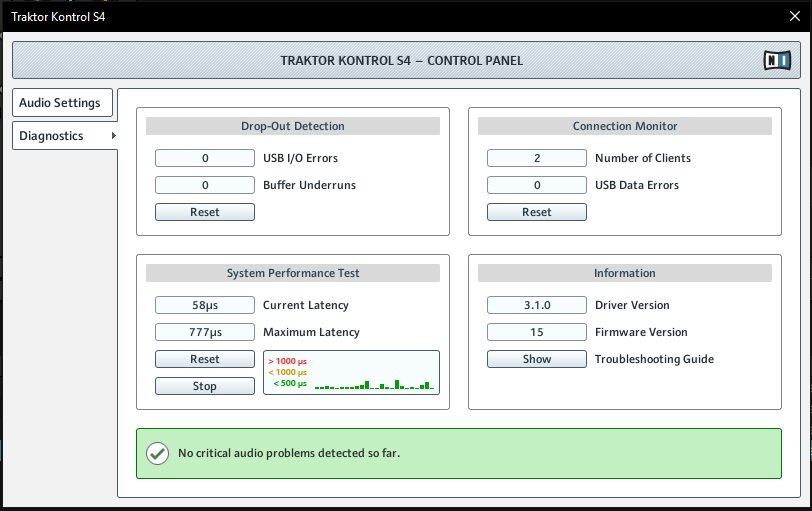Click the 'USB I/O Errors' label

[300, 158]
